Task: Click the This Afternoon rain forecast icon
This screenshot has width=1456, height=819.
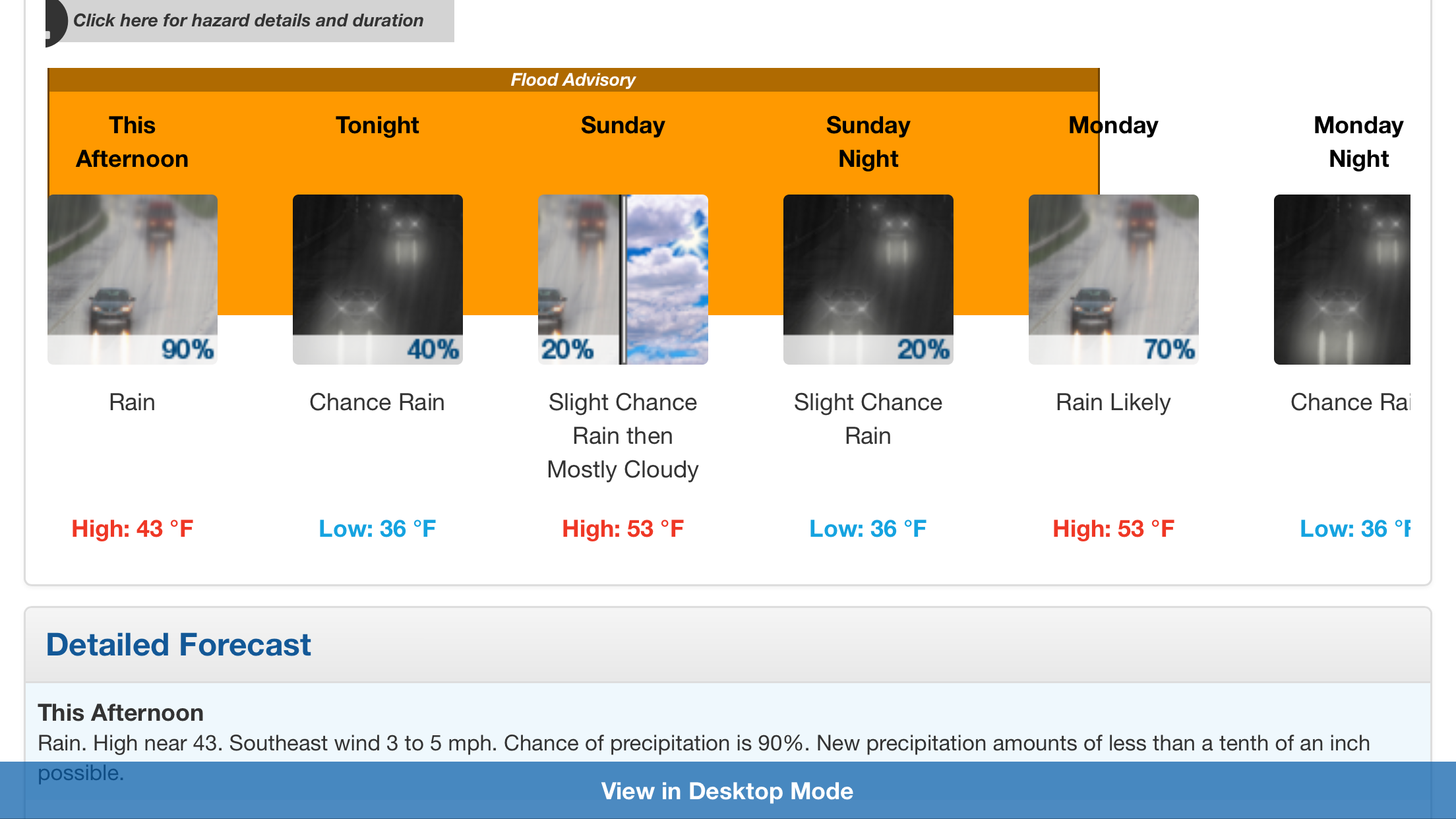Action: [133, 279]
